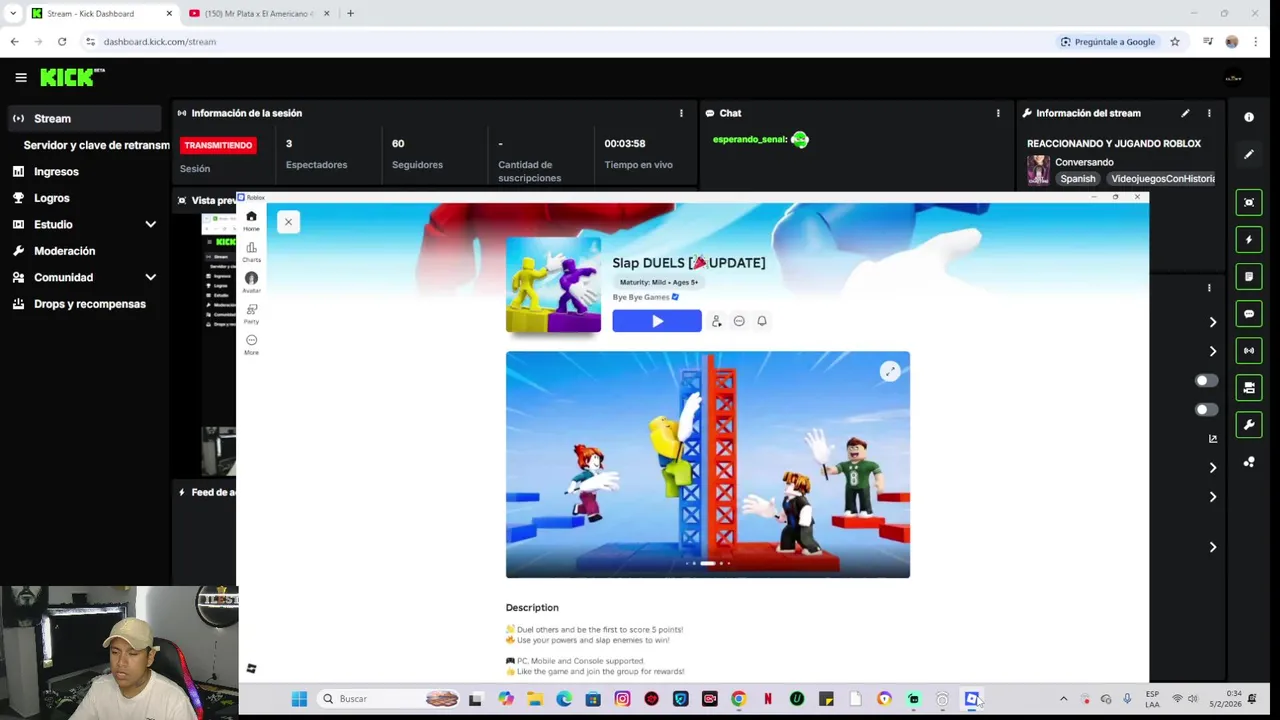Open Avatar in the Roblox sidebar
Viewport: 1280px width, 720px height.
click(x=251, y=283)
